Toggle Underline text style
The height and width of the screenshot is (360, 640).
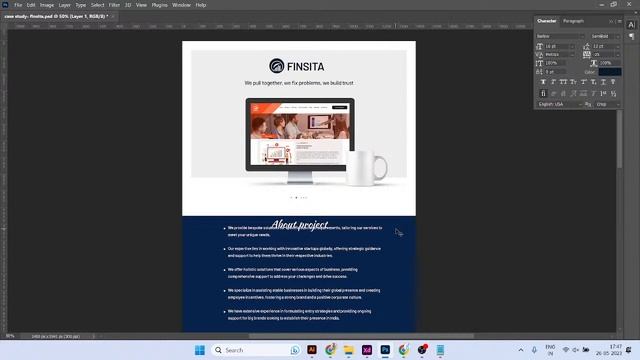tap(603, 82)
